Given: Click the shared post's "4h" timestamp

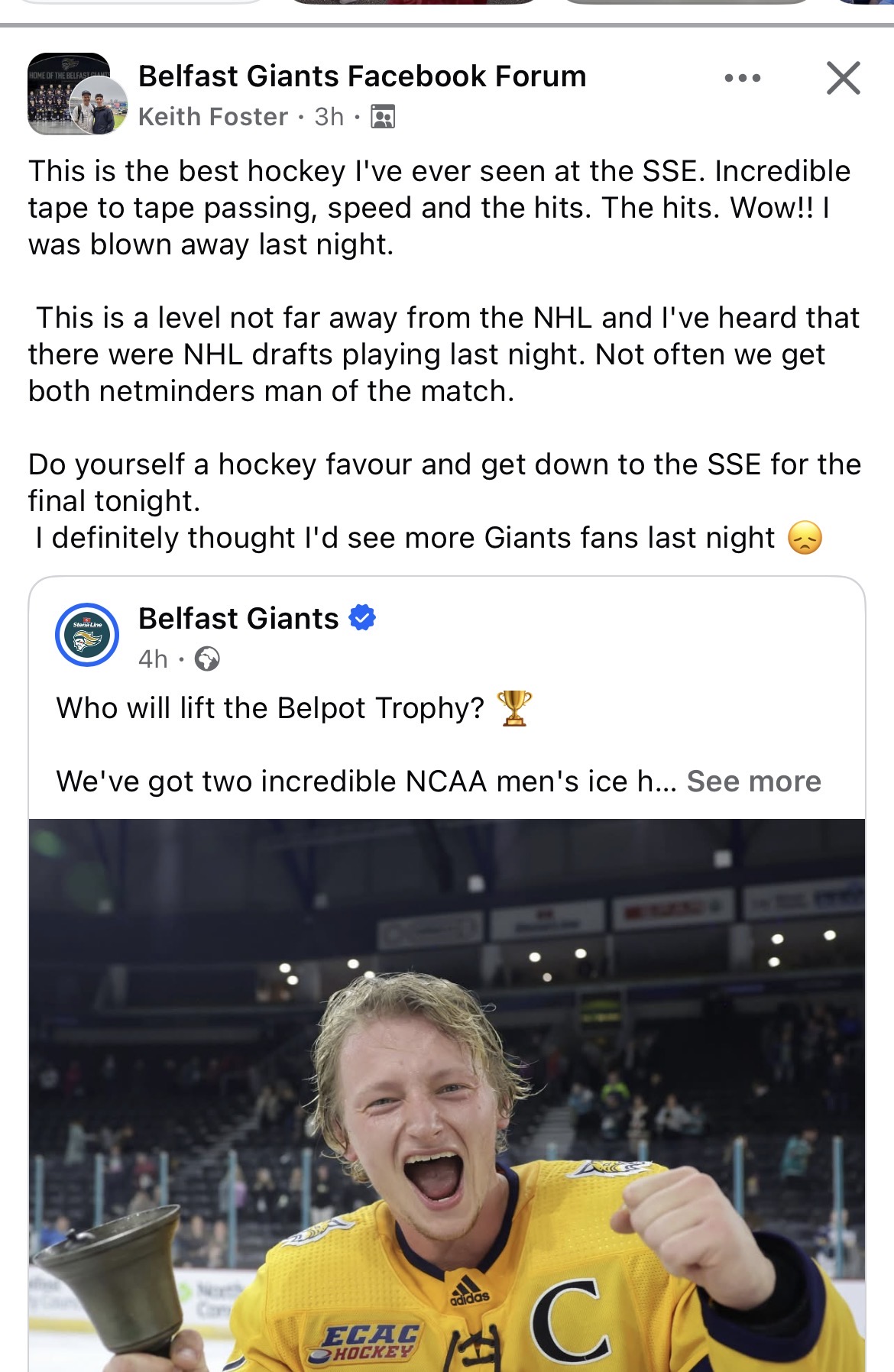Looking at the screenshot, I should coord(153,658).
